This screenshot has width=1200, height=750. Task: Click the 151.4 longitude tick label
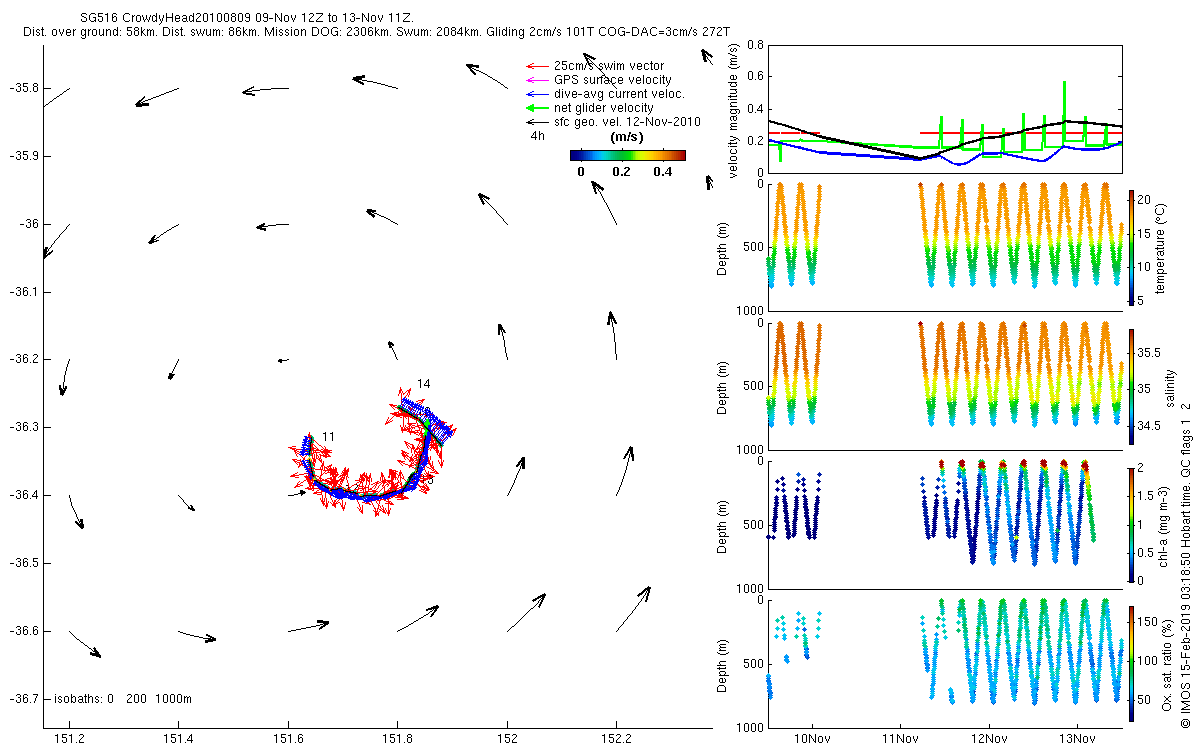point(178,739)
